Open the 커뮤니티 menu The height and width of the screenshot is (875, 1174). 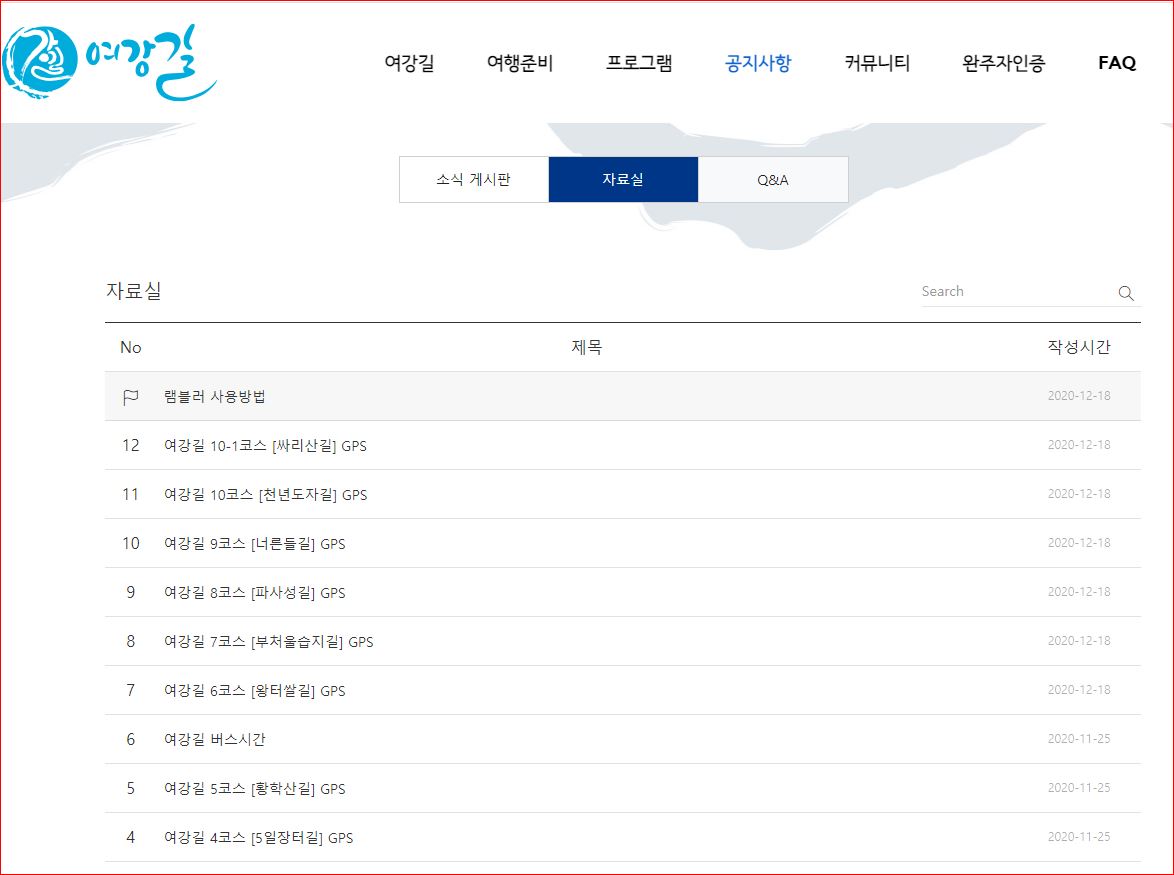point(877,63)
